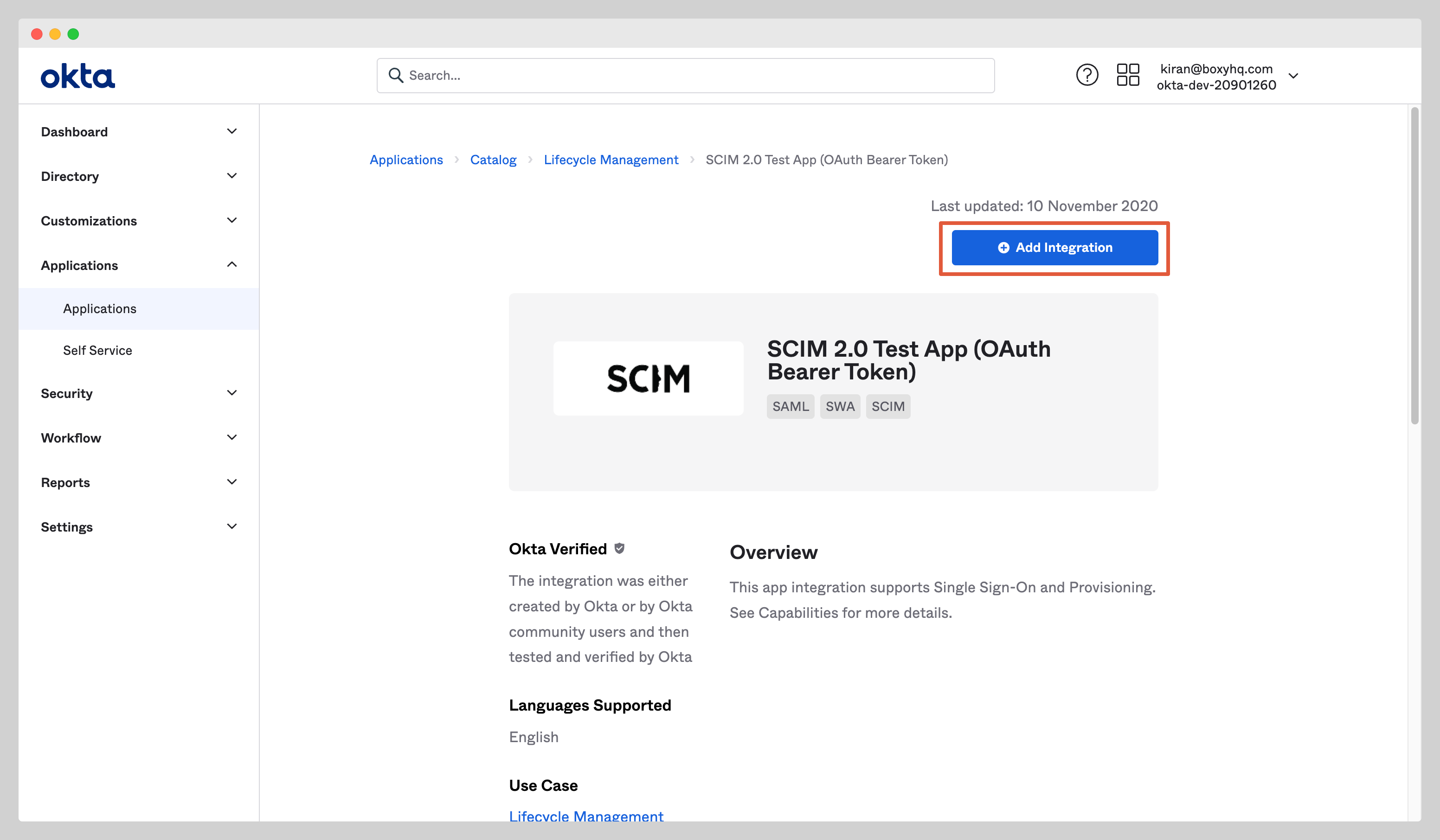Open help via the question mark icon
The image size is (1440, 840).
[1087, 75]
